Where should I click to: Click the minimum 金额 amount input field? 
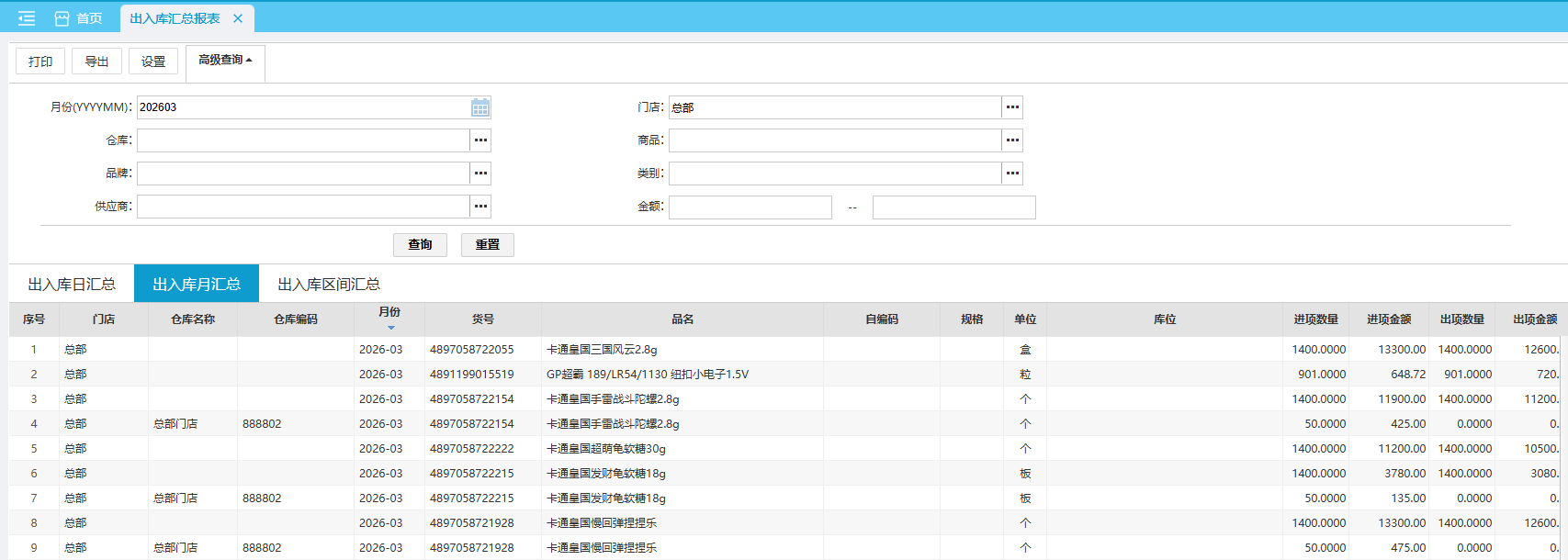[750, 207]
